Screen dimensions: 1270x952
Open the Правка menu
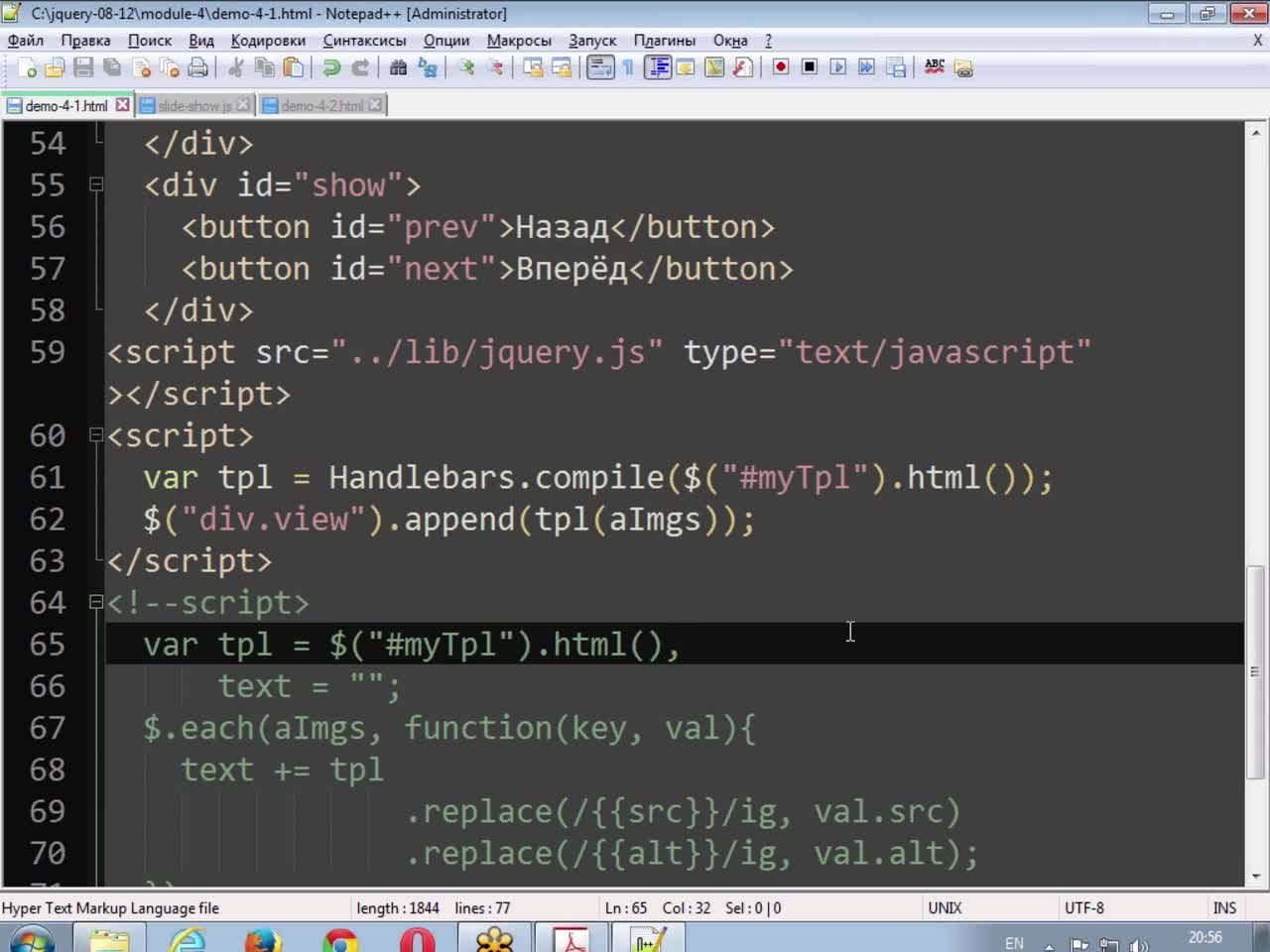[85, 41]
